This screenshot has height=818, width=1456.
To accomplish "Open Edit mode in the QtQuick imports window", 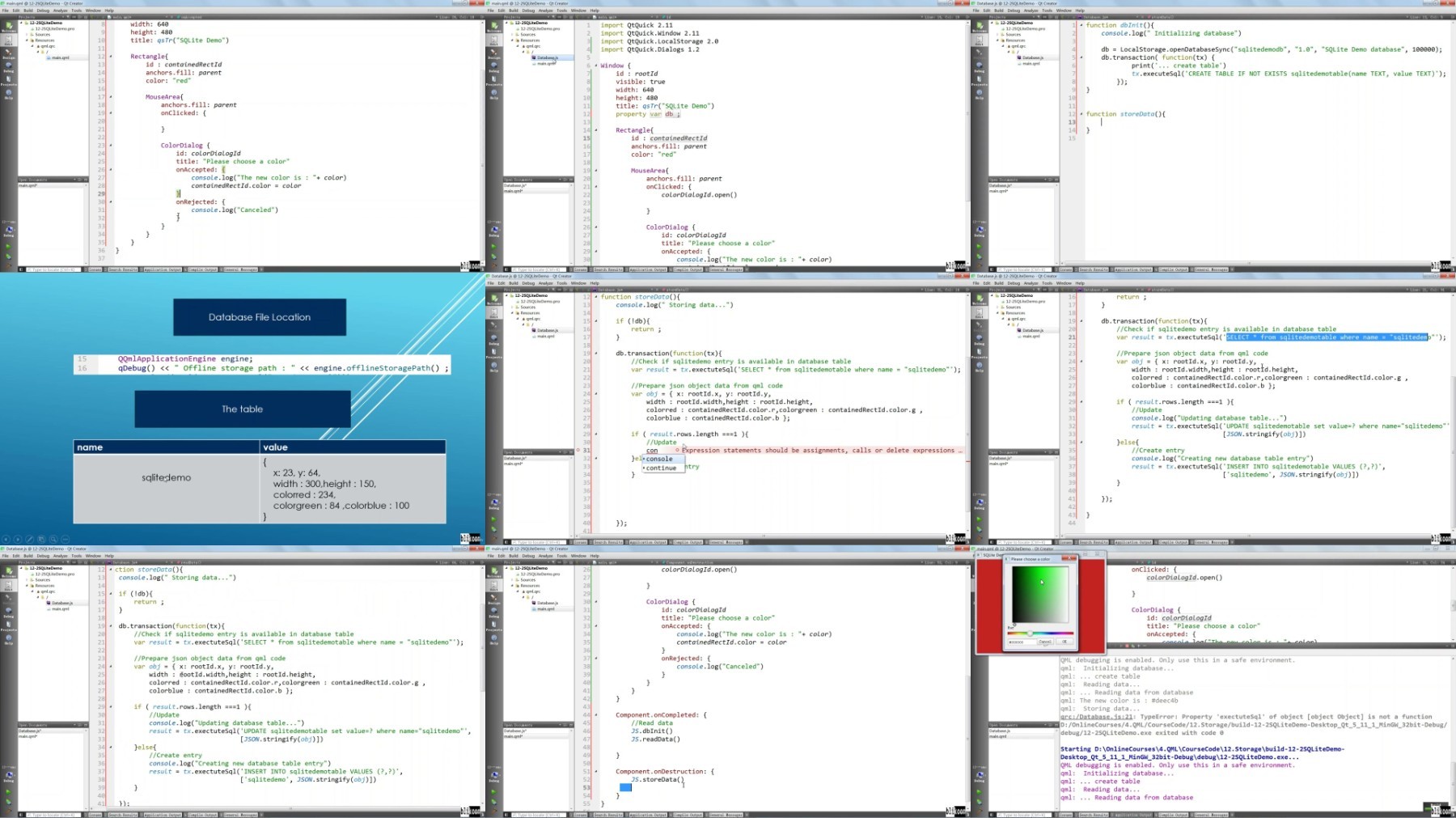I will (x=494, y=40).
